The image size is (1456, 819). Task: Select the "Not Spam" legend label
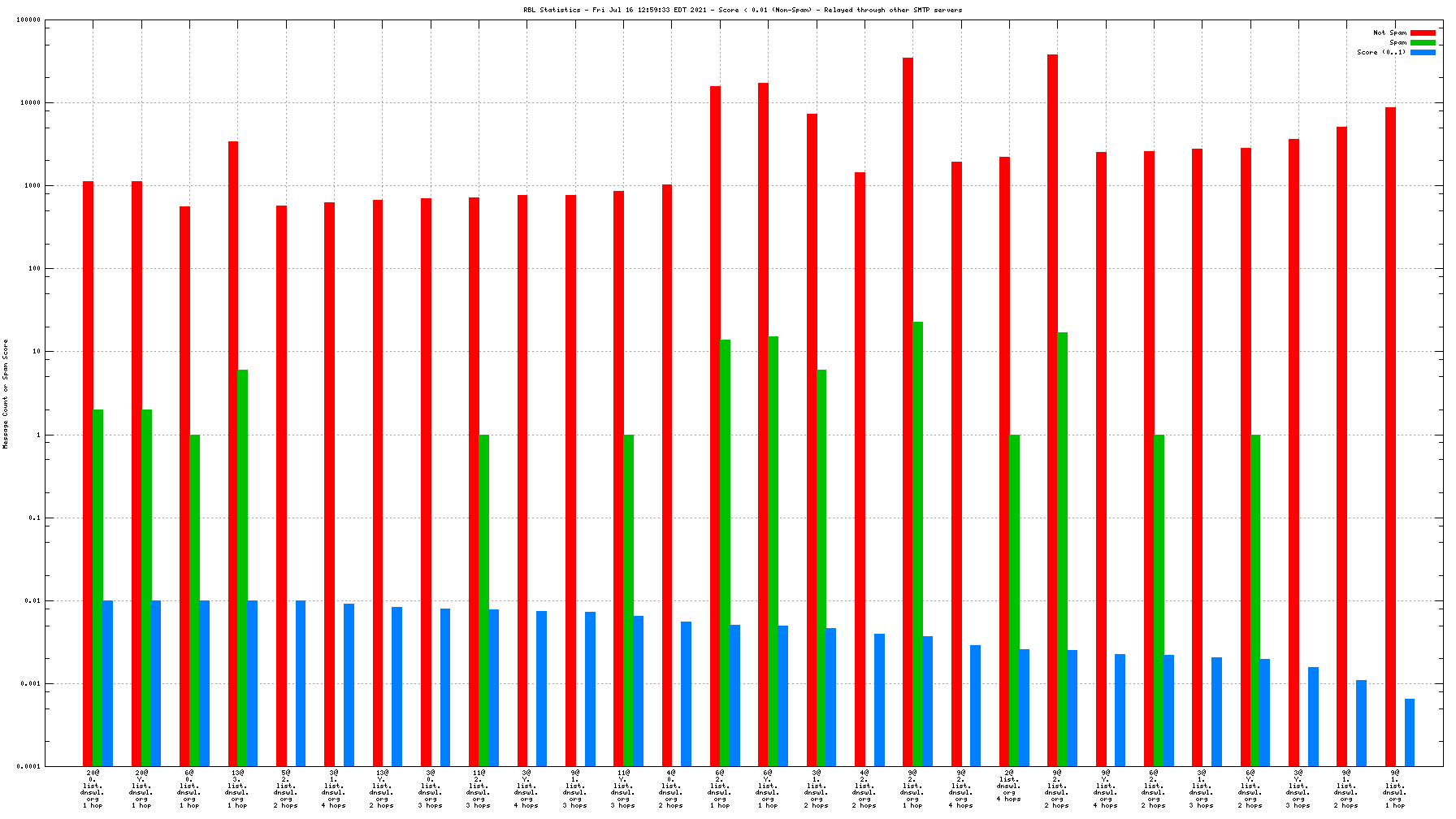[1389, 32]
